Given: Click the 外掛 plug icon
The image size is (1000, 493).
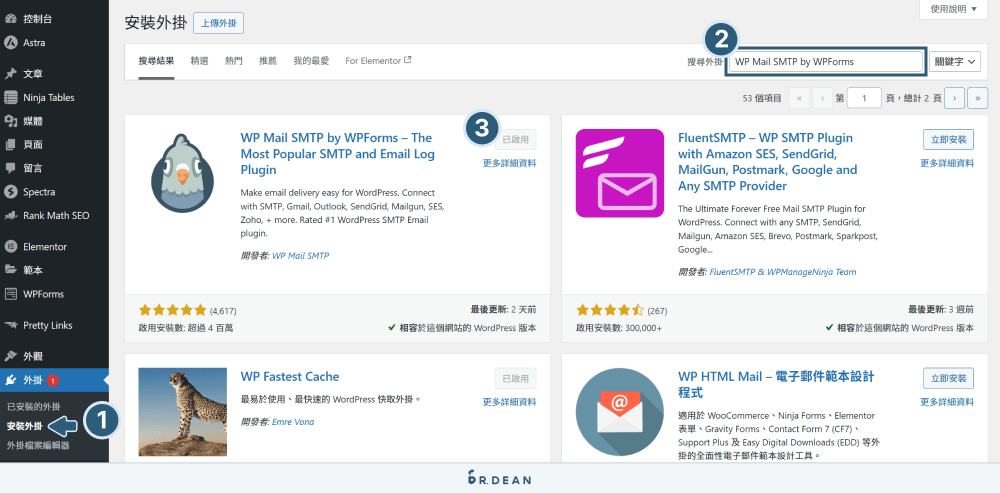Looking at the screenshot, I should coord(10,381).
